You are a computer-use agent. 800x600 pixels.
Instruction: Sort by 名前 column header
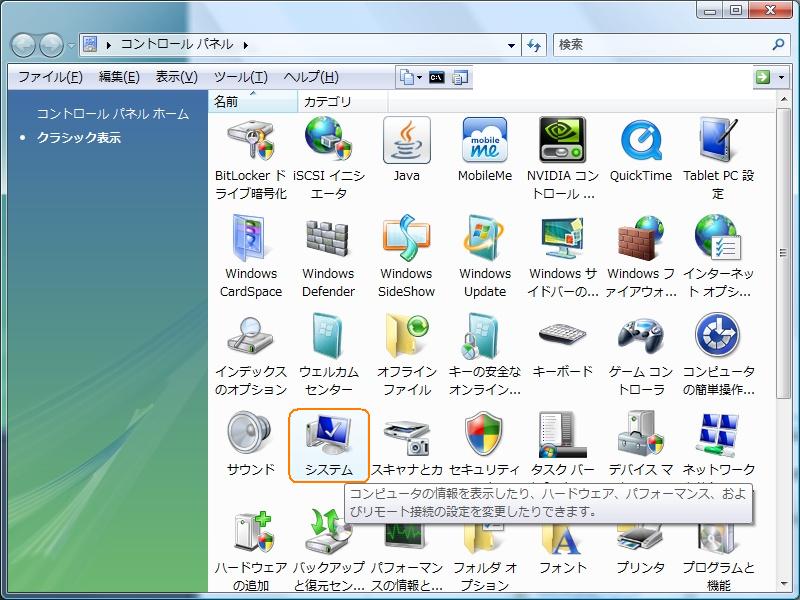[x=253, y=102]
